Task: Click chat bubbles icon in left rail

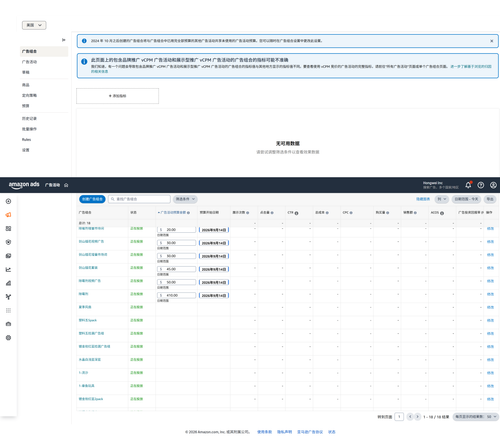Action: pyautogui.click(x=8, y=256)
